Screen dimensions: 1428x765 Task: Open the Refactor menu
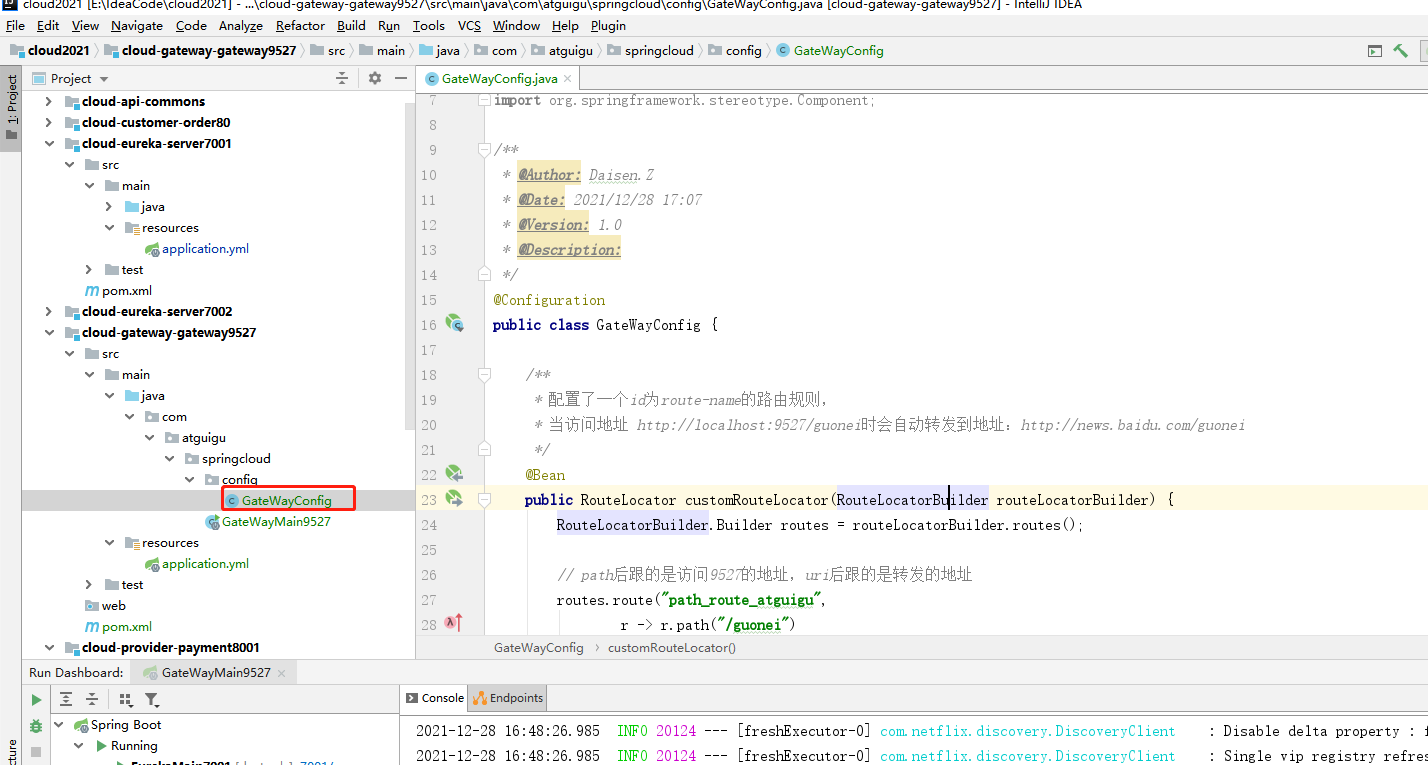[x=300, y=25]
